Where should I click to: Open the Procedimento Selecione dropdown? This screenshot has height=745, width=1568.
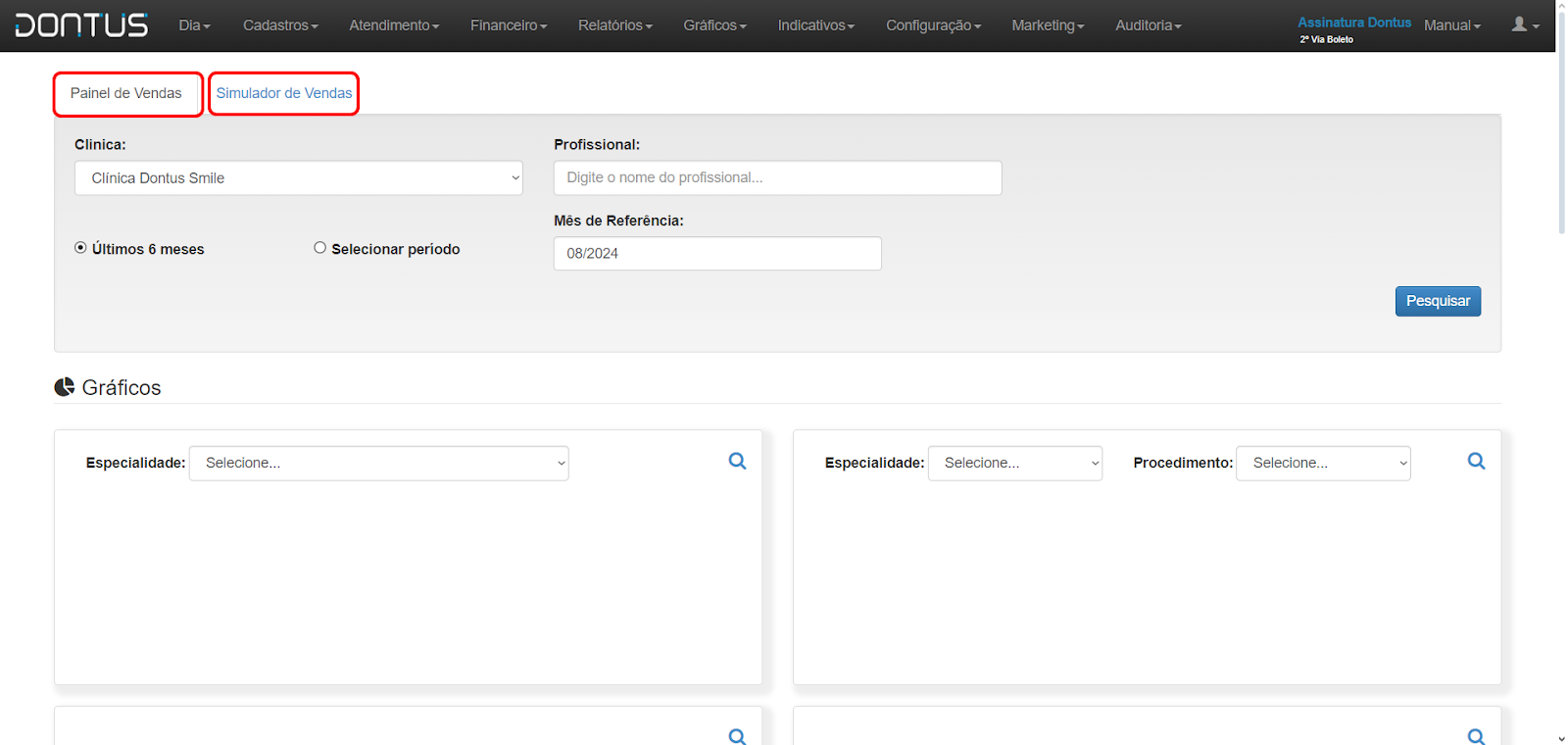pyautogui.click(x=1324, y=463)
